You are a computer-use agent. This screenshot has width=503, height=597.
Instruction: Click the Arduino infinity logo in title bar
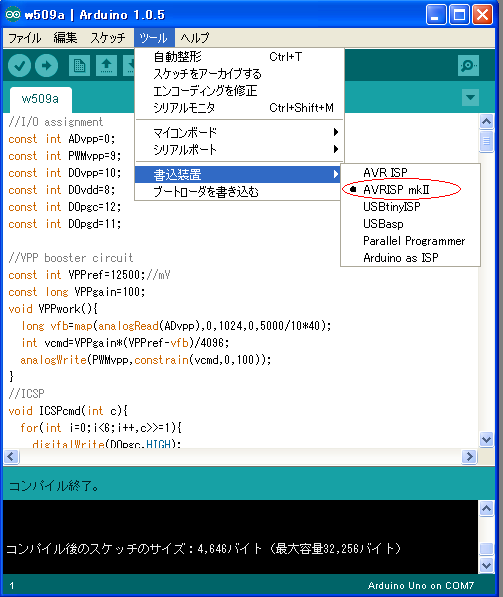coord(13,14)
